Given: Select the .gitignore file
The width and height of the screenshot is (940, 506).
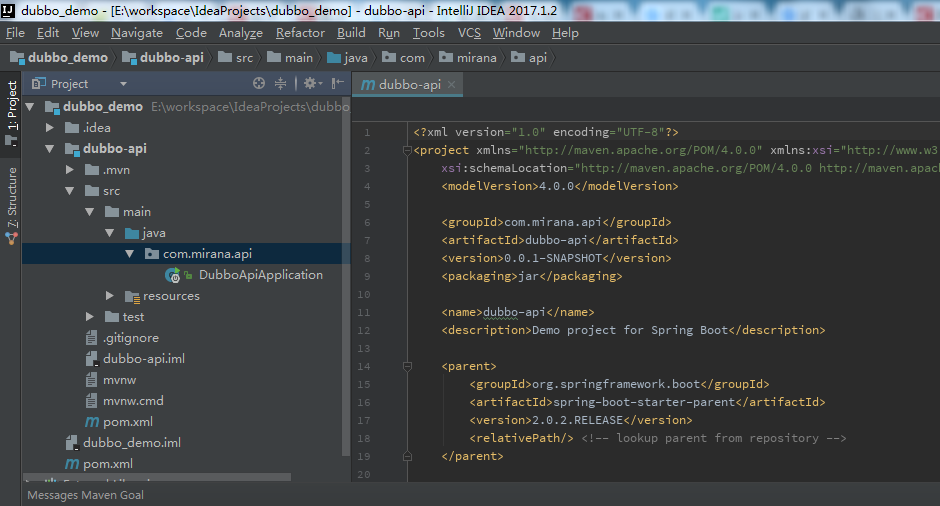Looking at the screenshot, I should point(131,338).
